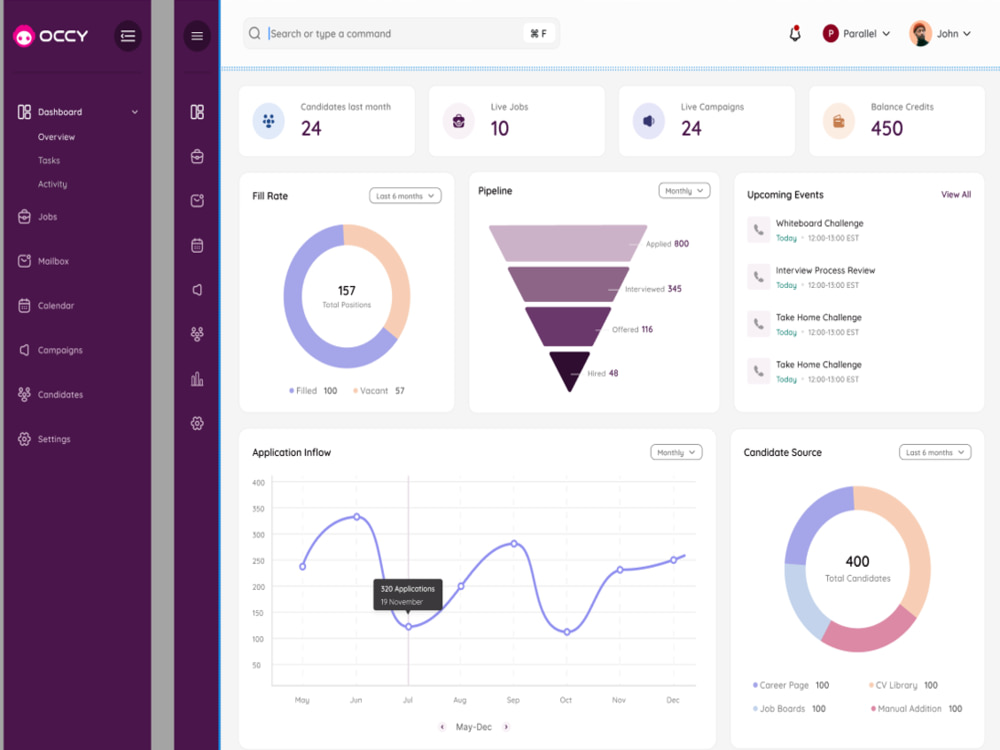Click the Offered 116 funnel segment
The height and width of the screenshot is (750, 1000).
(x=568, y=327)
